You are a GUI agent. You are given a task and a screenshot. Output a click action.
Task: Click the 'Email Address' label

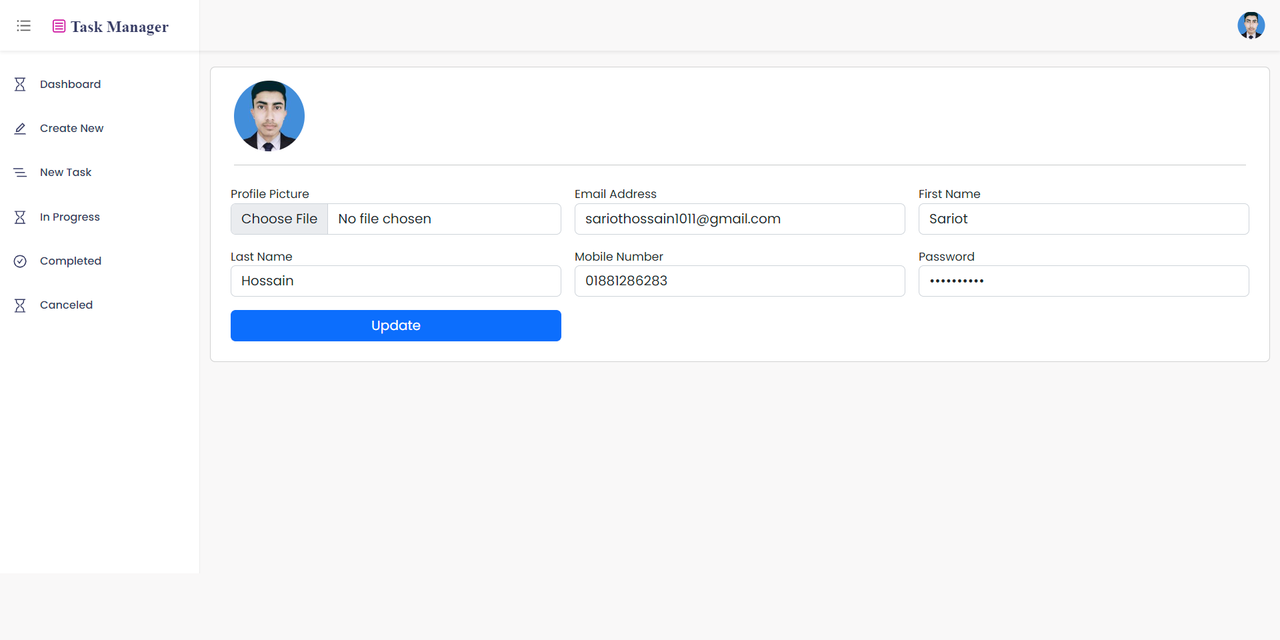point(616,194)
